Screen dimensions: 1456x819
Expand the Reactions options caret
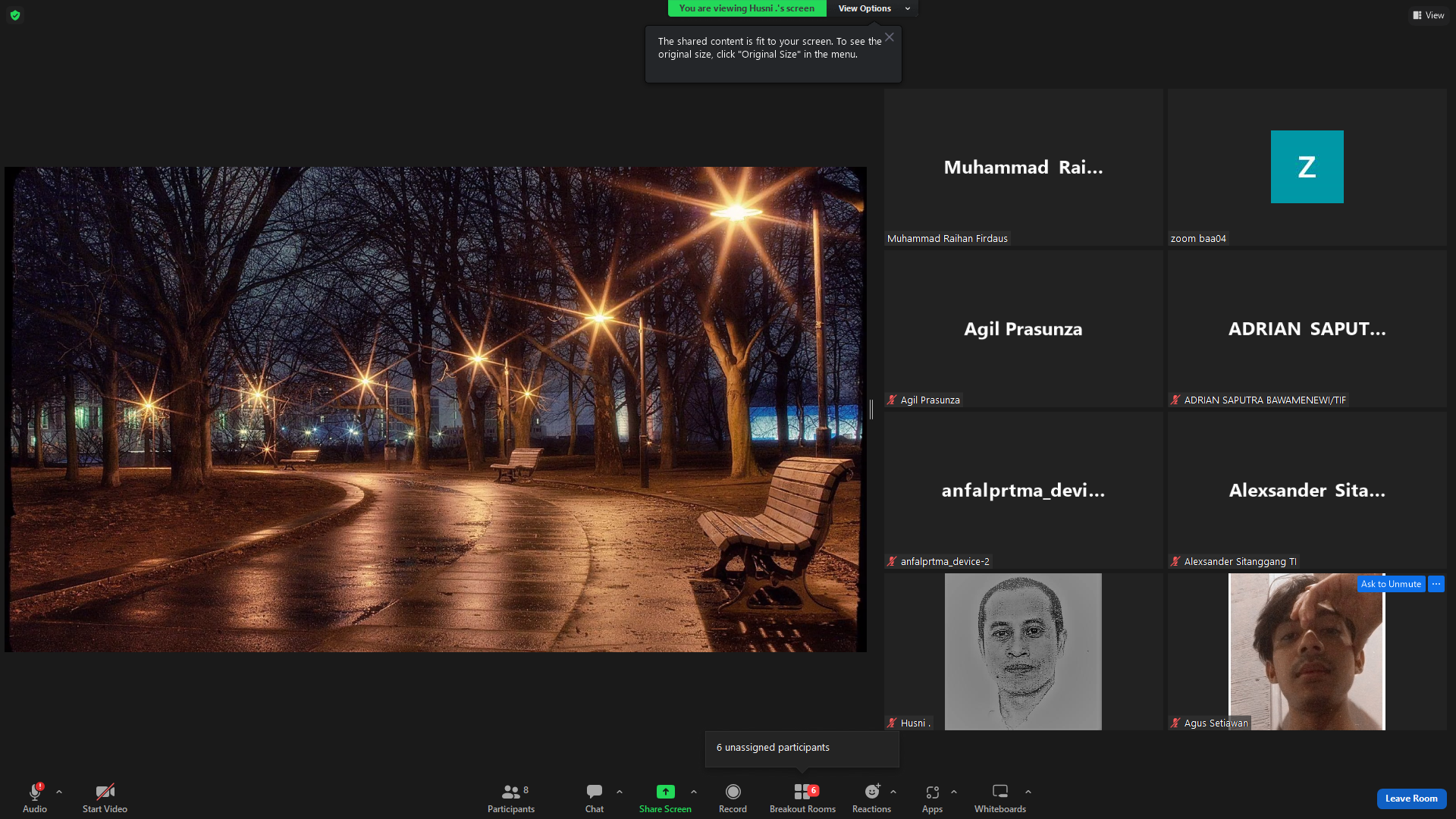pos(893,792)
